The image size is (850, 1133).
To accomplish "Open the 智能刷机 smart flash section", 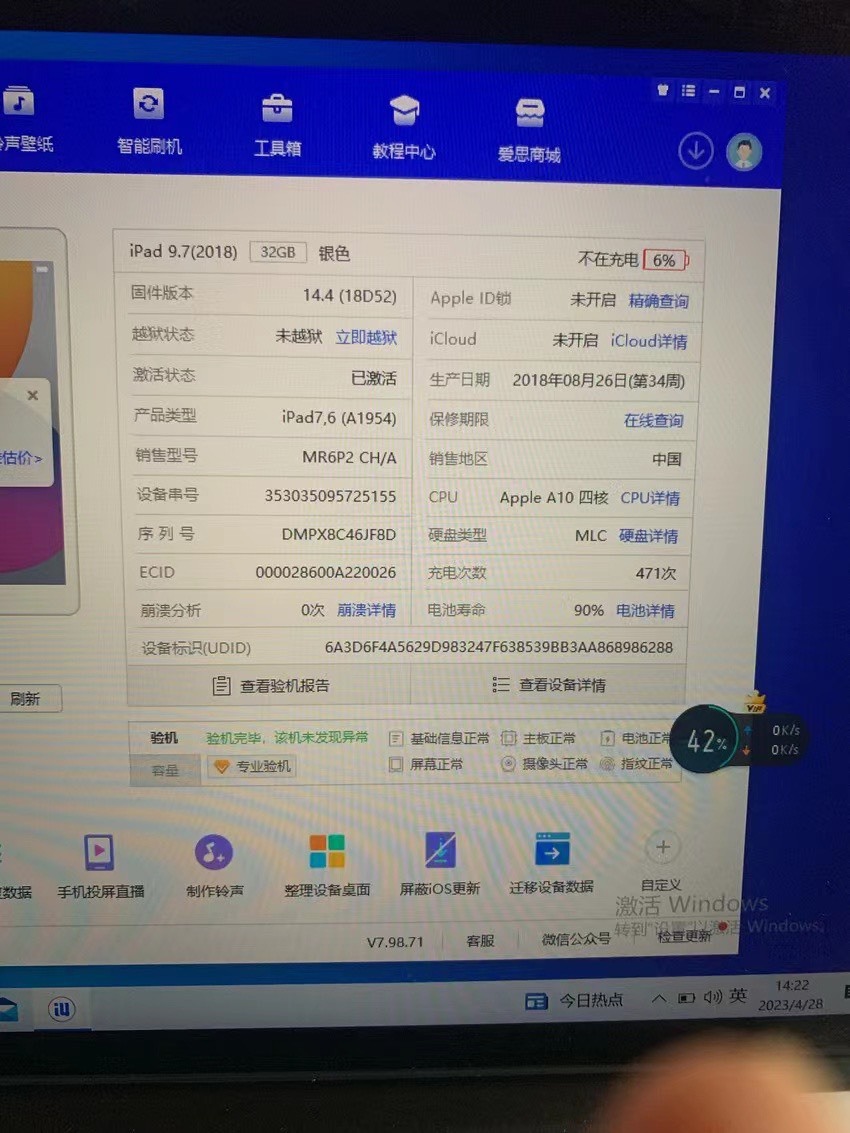I will tap(149, 121).
